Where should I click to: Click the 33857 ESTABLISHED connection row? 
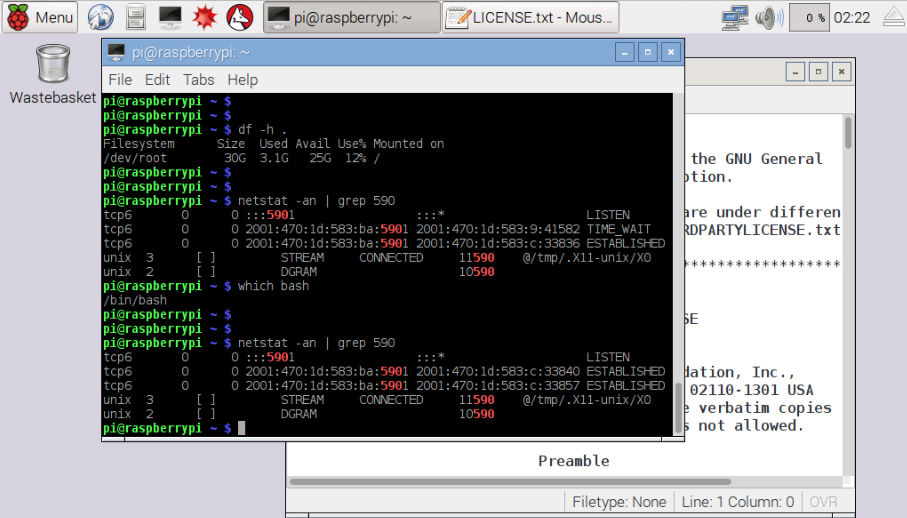point(384,386)
